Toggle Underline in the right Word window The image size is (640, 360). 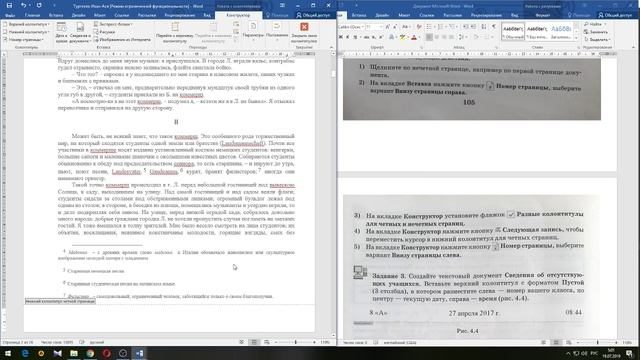(356, 37)
